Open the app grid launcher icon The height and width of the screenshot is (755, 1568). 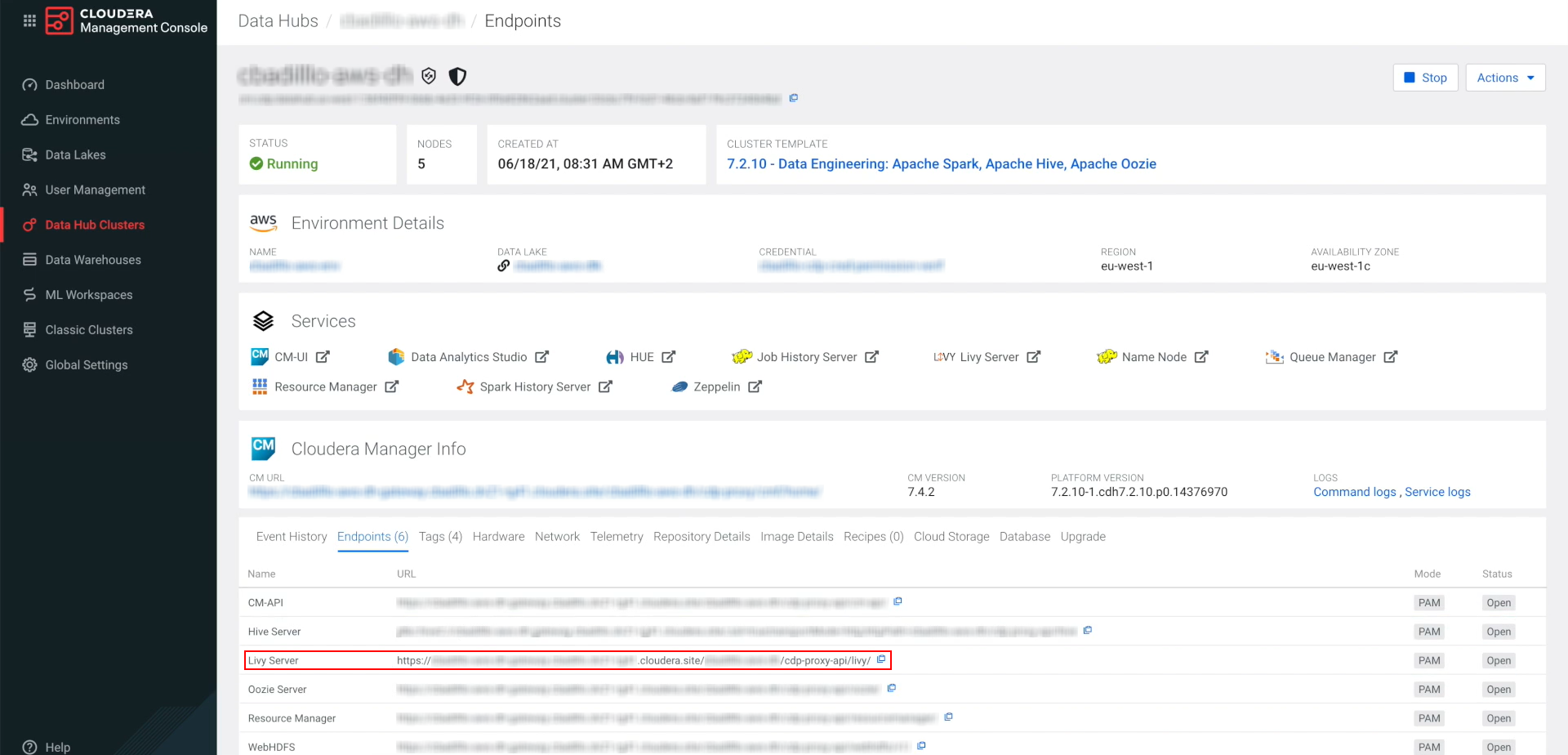(x=29, y=20)
